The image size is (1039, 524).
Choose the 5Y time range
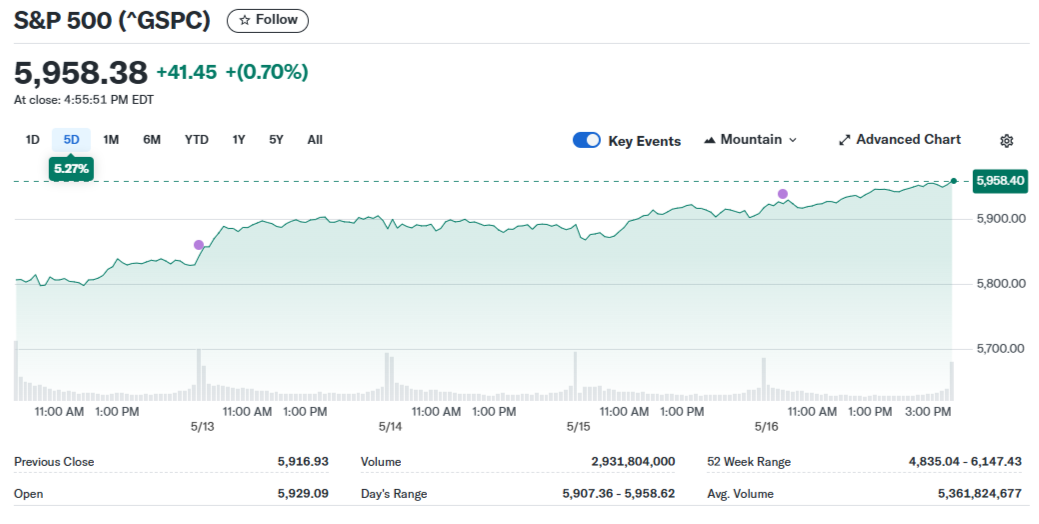coord(276,140)
